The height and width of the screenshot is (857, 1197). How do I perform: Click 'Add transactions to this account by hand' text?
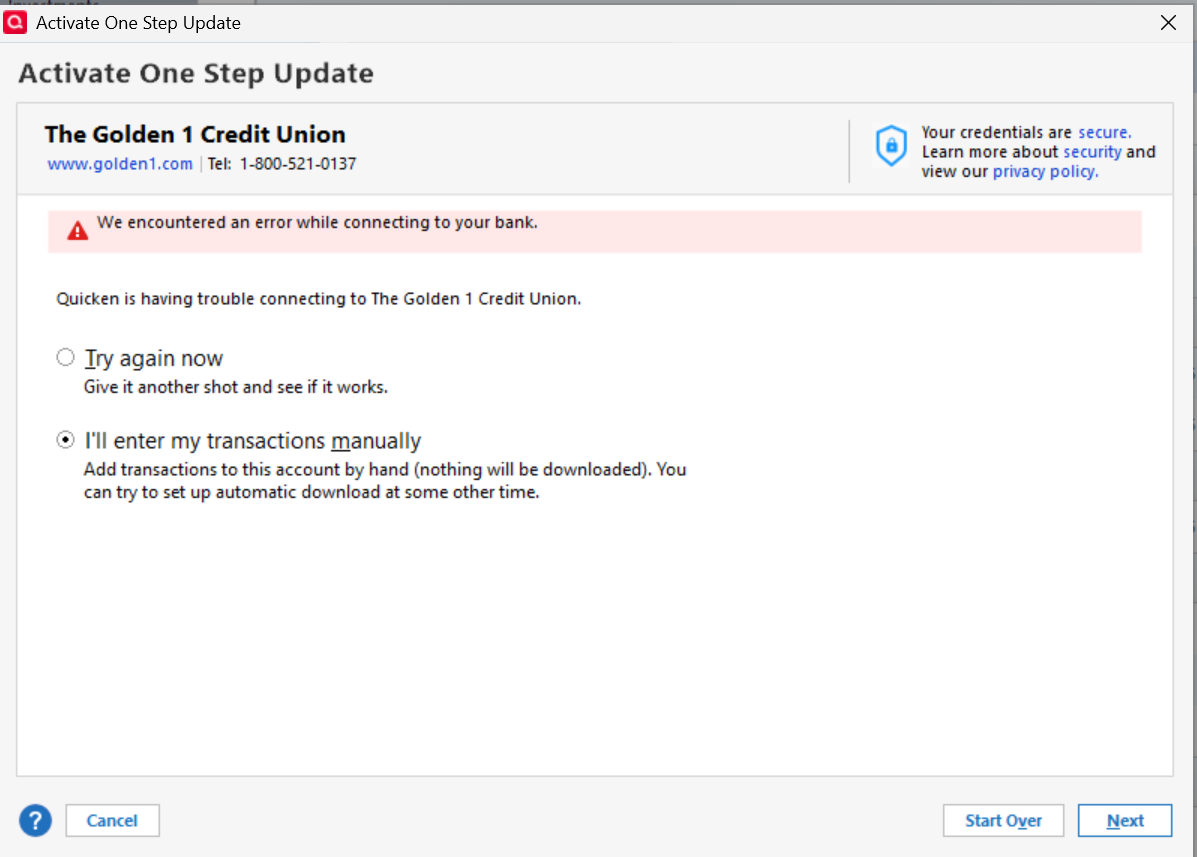click(x=385, y=481)
